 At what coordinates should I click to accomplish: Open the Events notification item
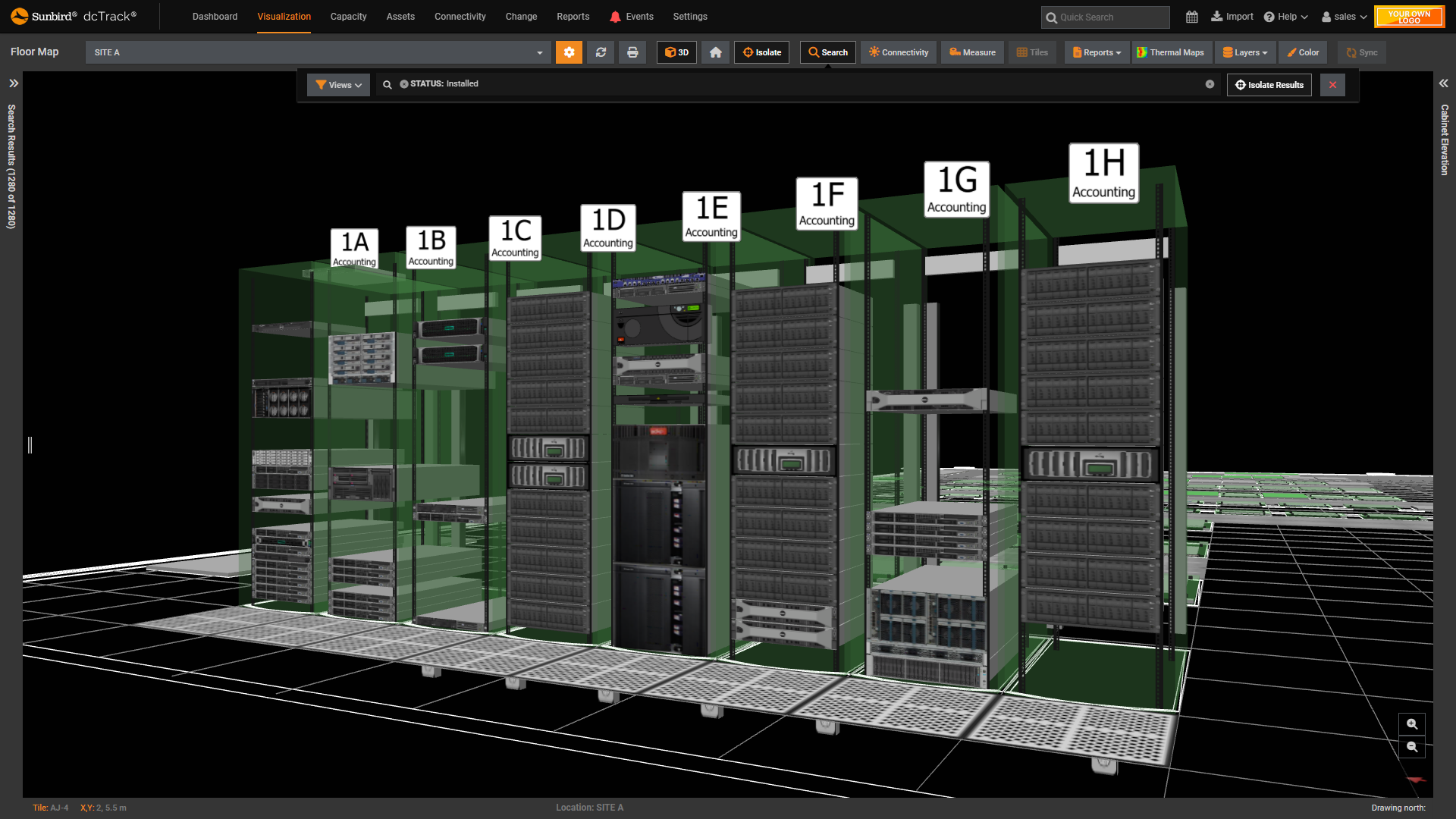(632, 16)
